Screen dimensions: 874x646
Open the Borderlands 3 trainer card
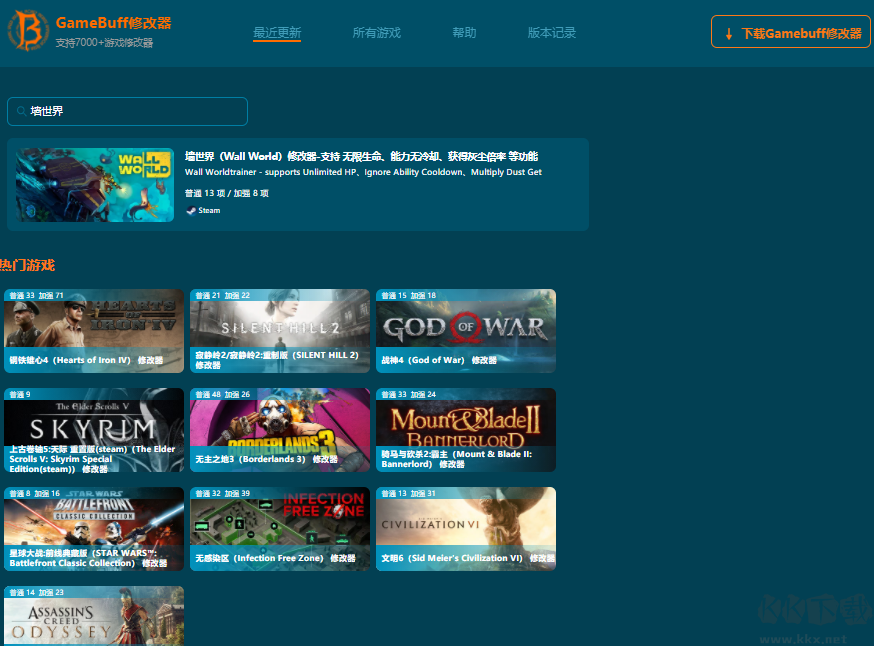pyautogui.click(x=280, y=430)
